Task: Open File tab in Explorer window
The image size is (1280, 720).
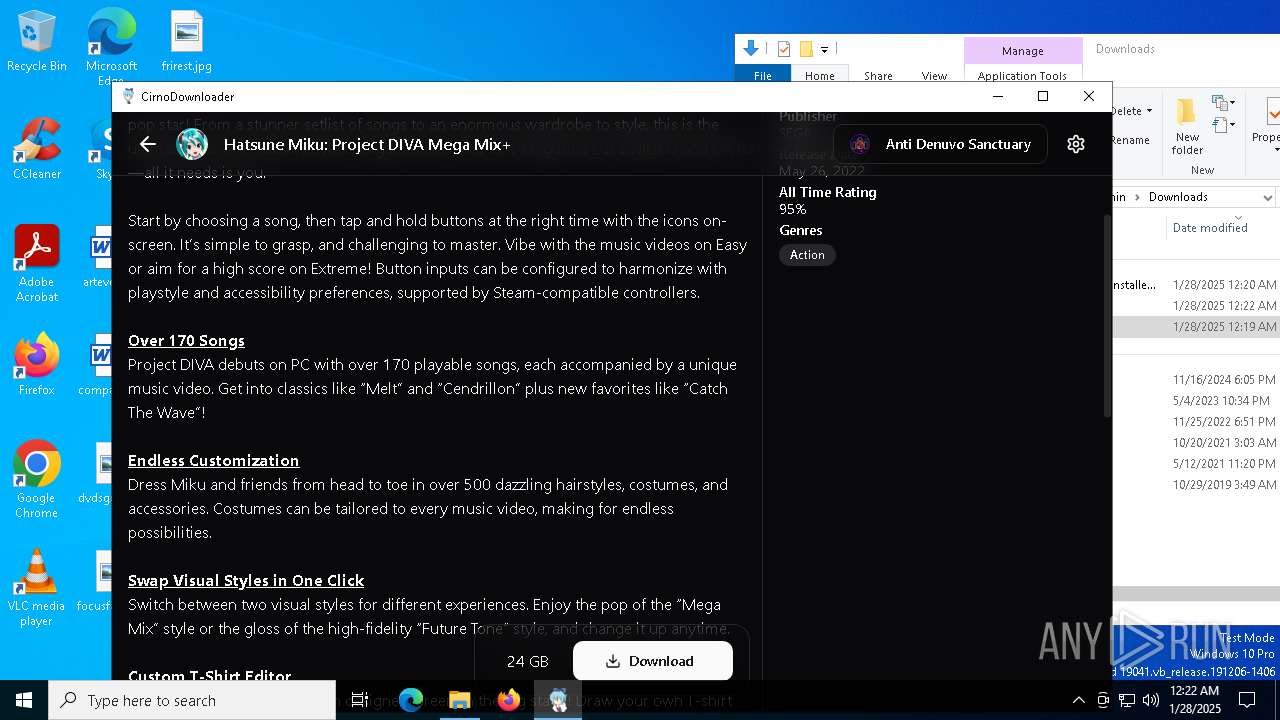Action: [763, 76]
